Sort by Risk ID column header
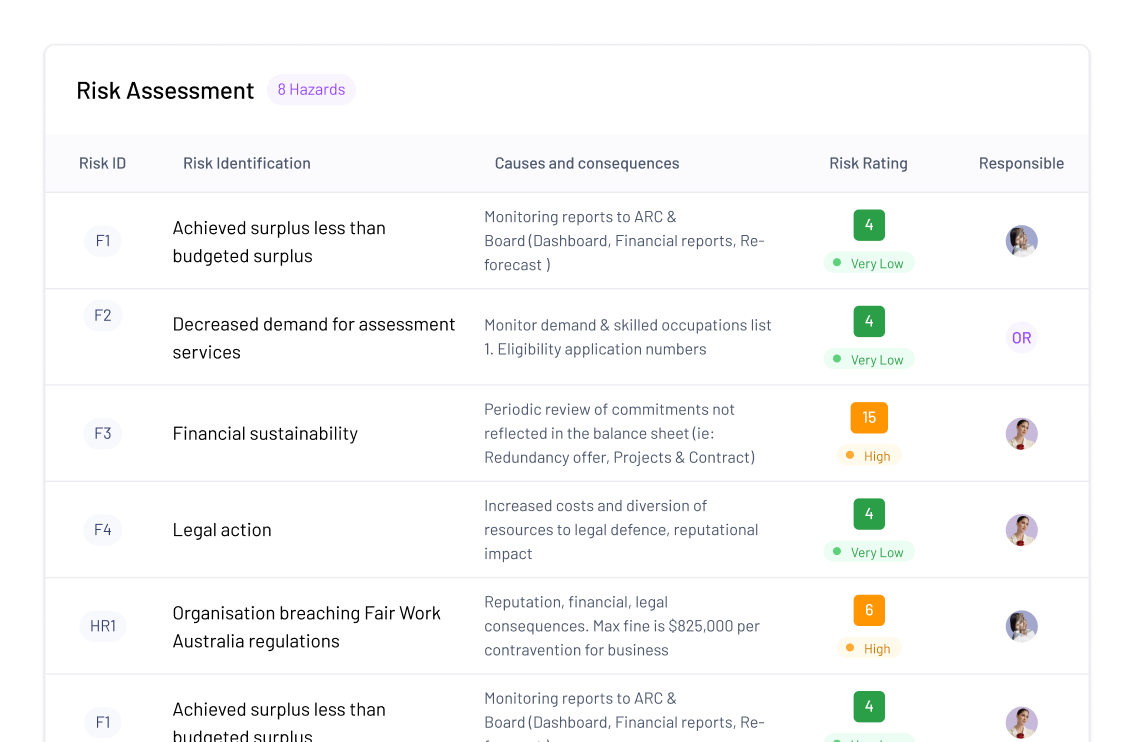Screen dimensions: 1134x742 click(x=102, y=163)
